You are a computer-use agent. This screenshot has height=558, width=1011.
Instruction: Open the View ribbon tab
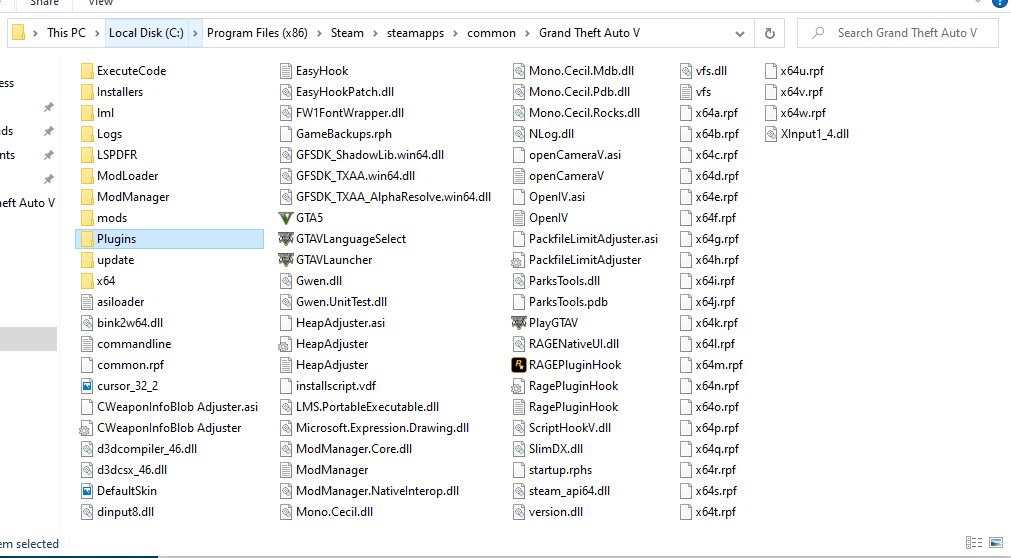tap(101, 3)
